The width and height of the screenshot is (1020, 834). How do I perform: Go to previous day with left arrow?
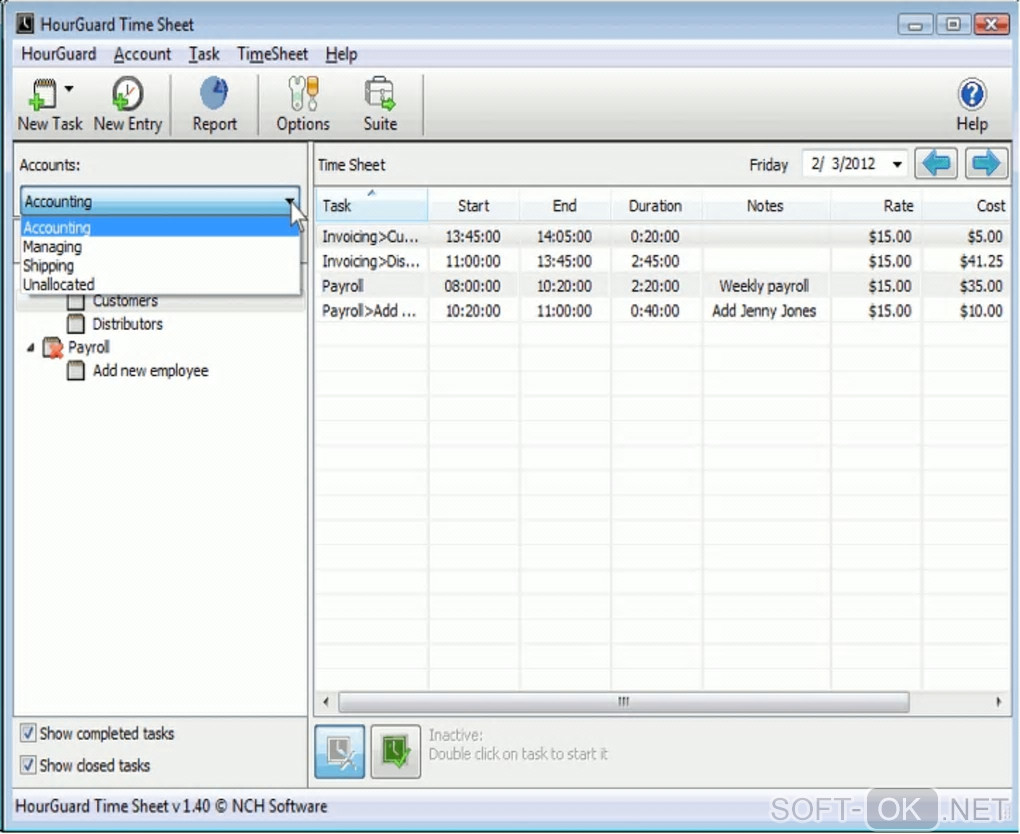click(x=936, y=163)
